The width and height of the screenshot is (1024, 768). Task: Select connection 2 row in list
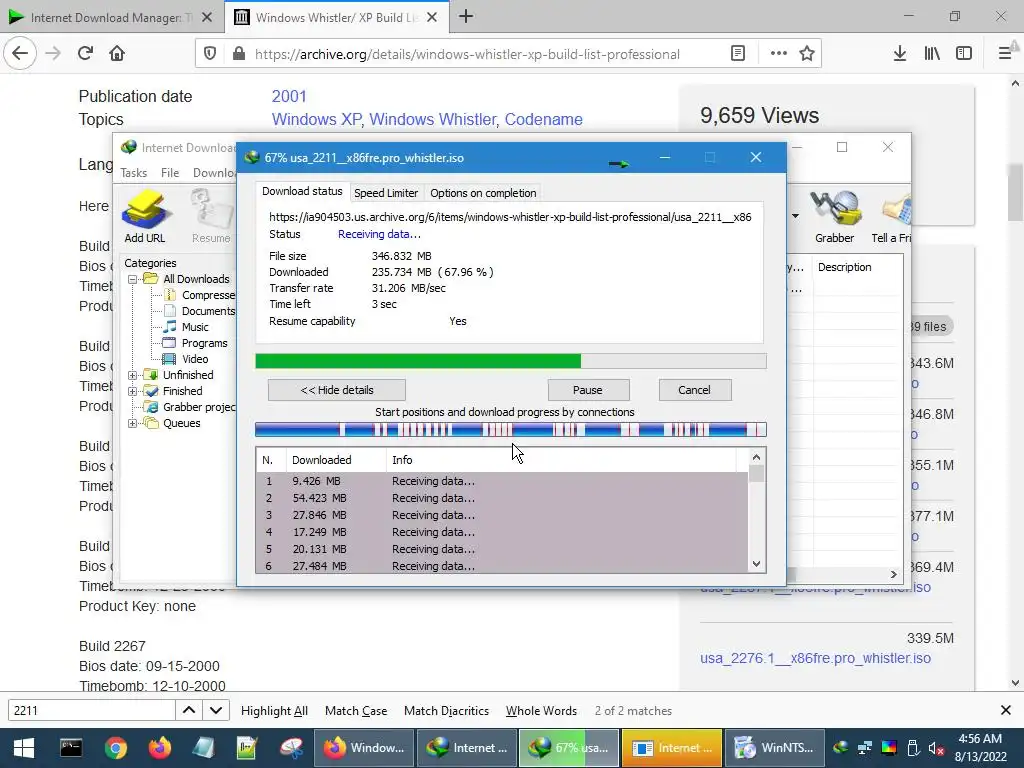click(502, 498)
